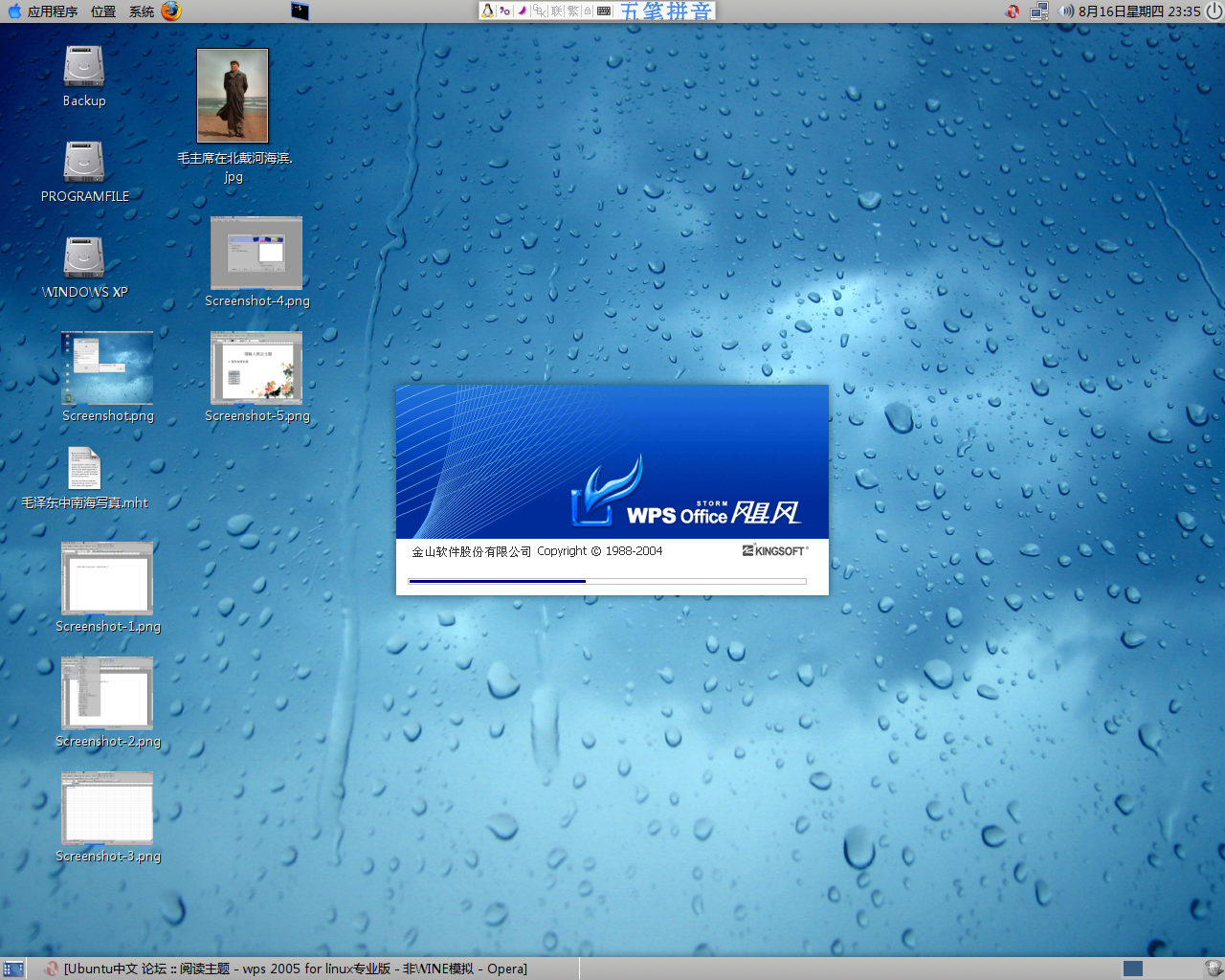
Task: Open the calendar from the 8月16日星期四 clock
Action: coord(1139,11)
